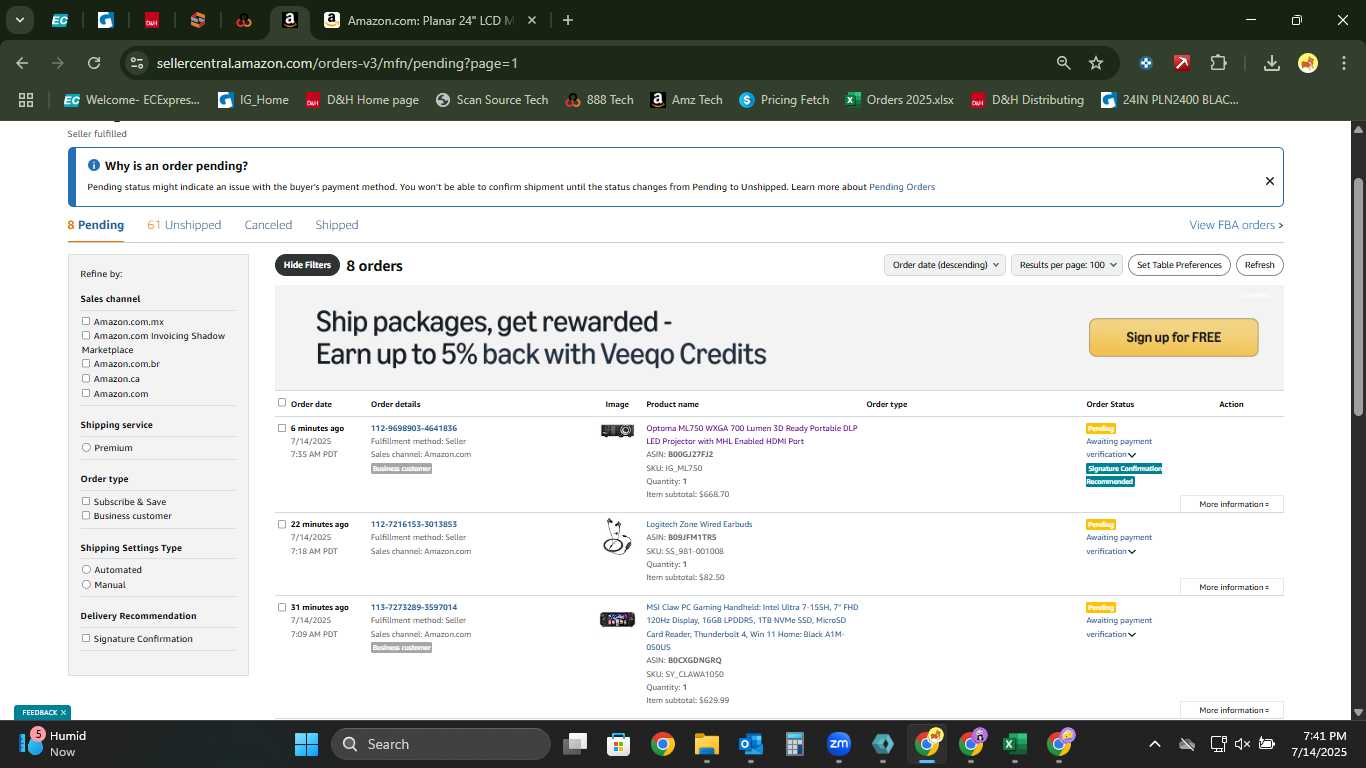Tick the select-all orders header checkbox

click(282, 403)
